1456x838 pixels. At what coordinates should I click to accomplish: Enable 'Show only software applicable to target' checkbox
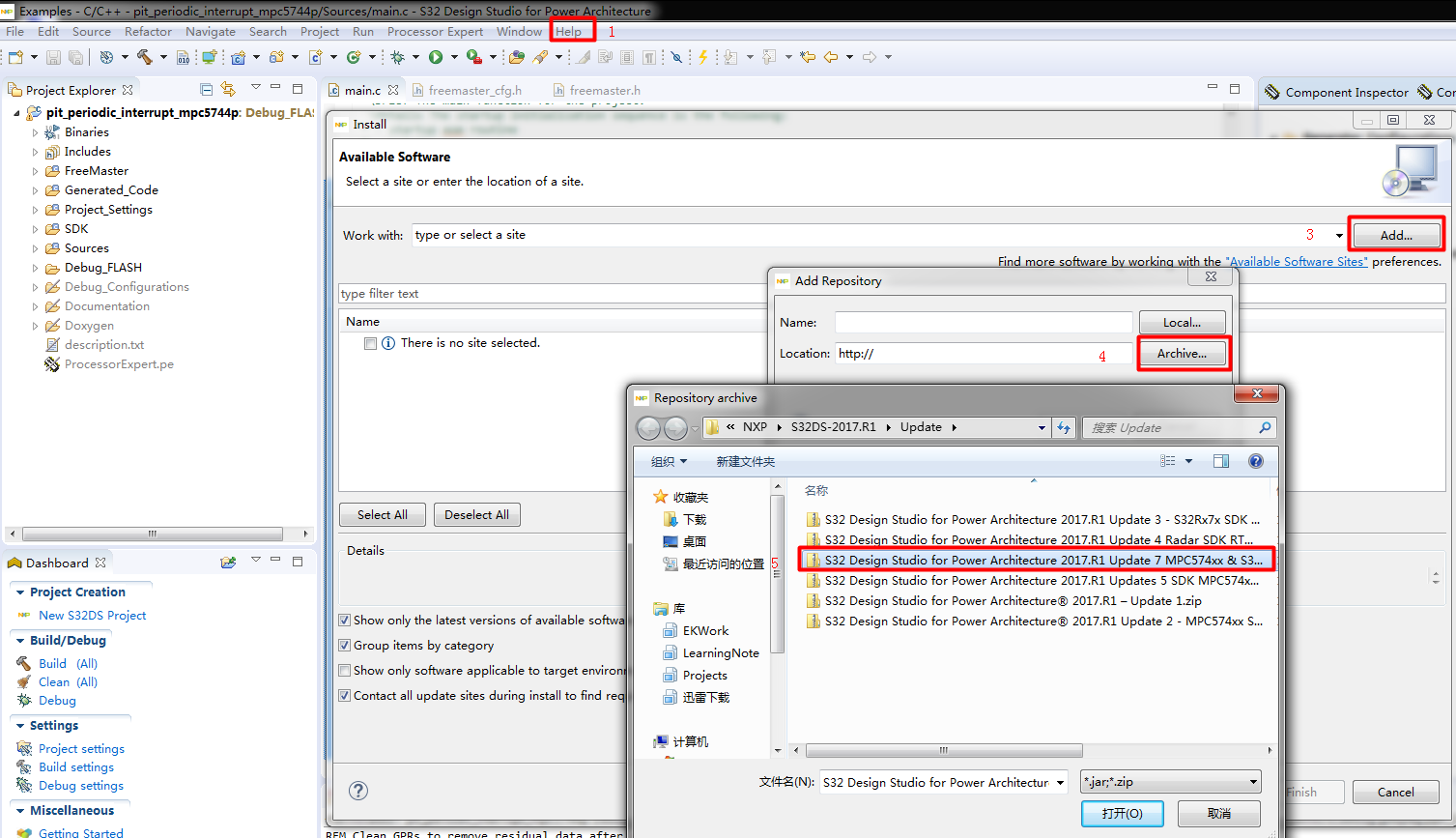pyautogui.click(x=345, y=671)
